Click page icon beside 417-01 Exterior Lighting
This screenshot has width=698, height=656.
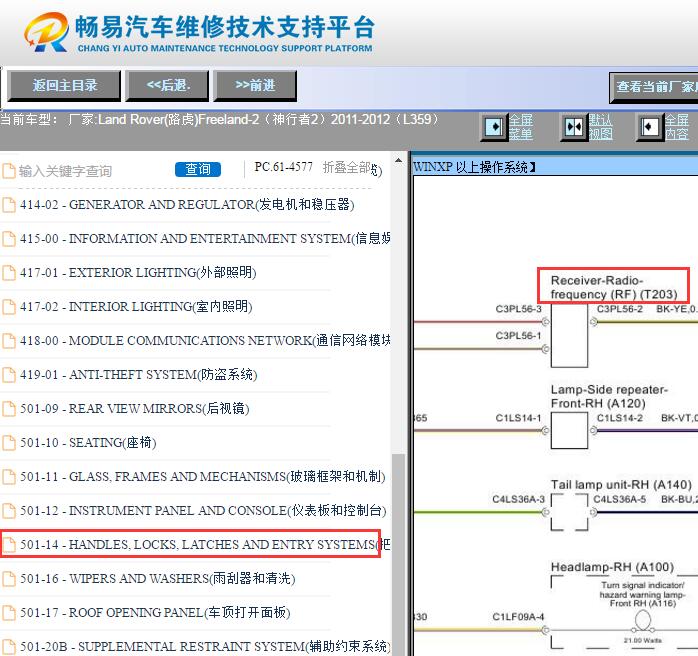coord(8,272)
